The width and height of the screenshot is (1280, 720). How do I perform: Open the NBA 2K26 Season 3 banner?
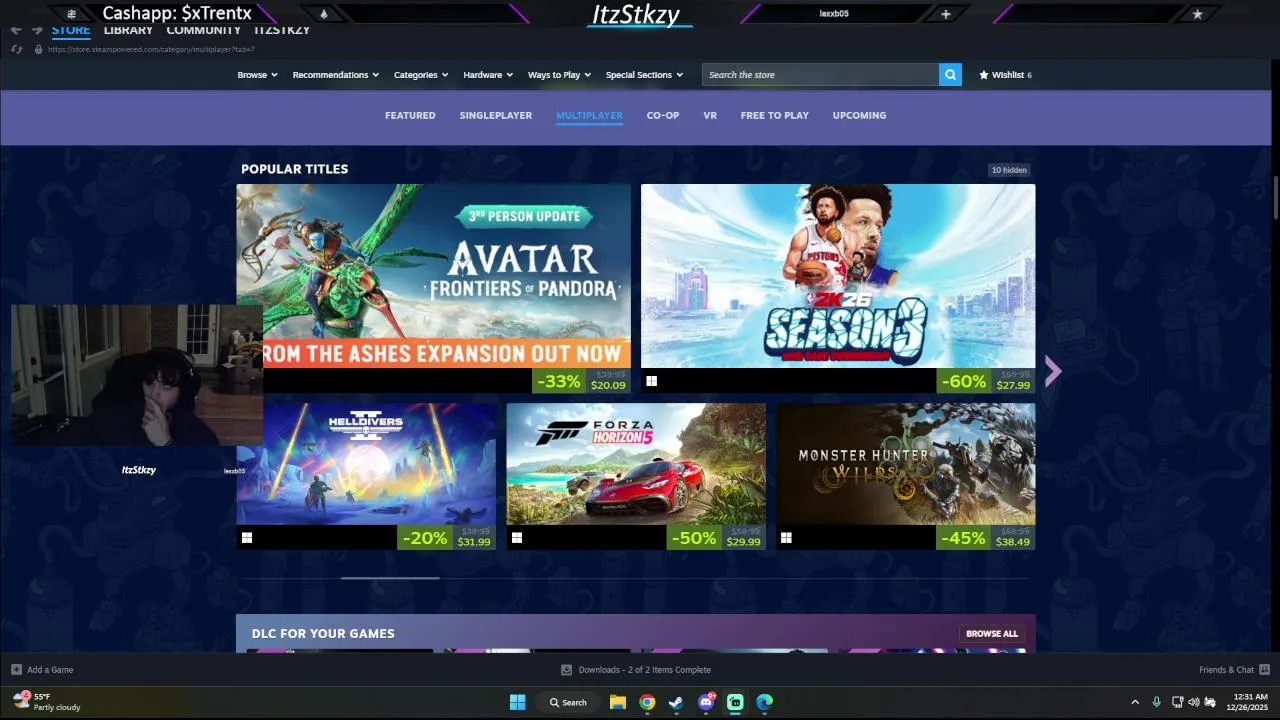[838, 276]
